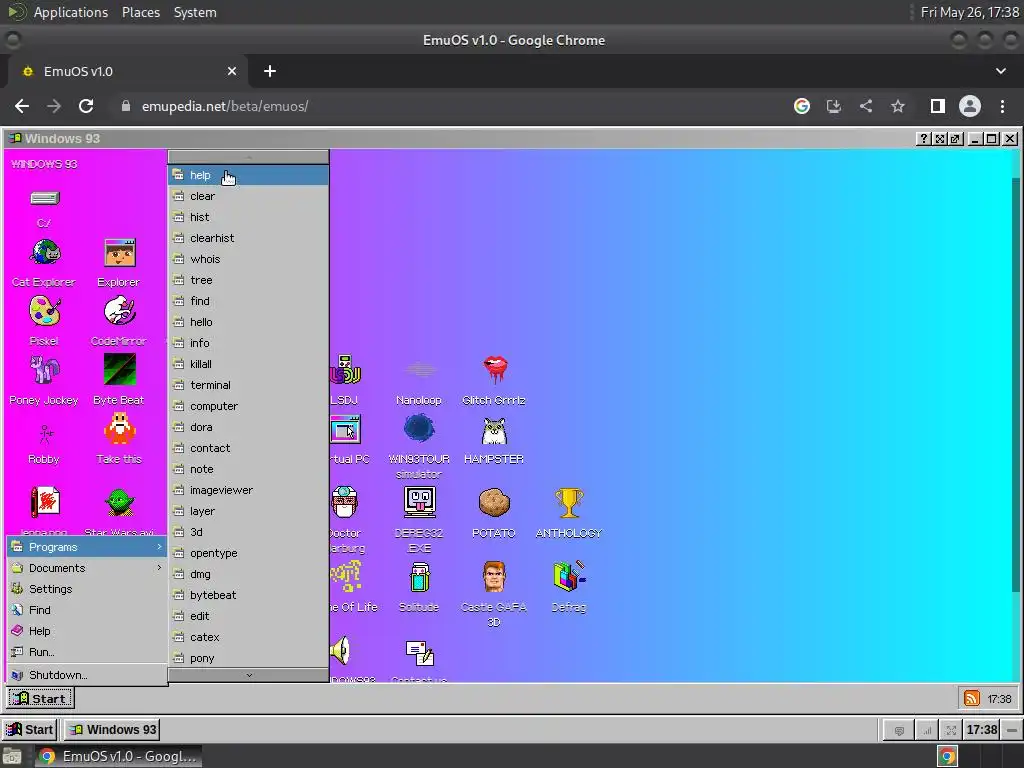Expand the Programs submenu arrow
This screenshot has width=1024, height=768.
(x=159, y=547)
